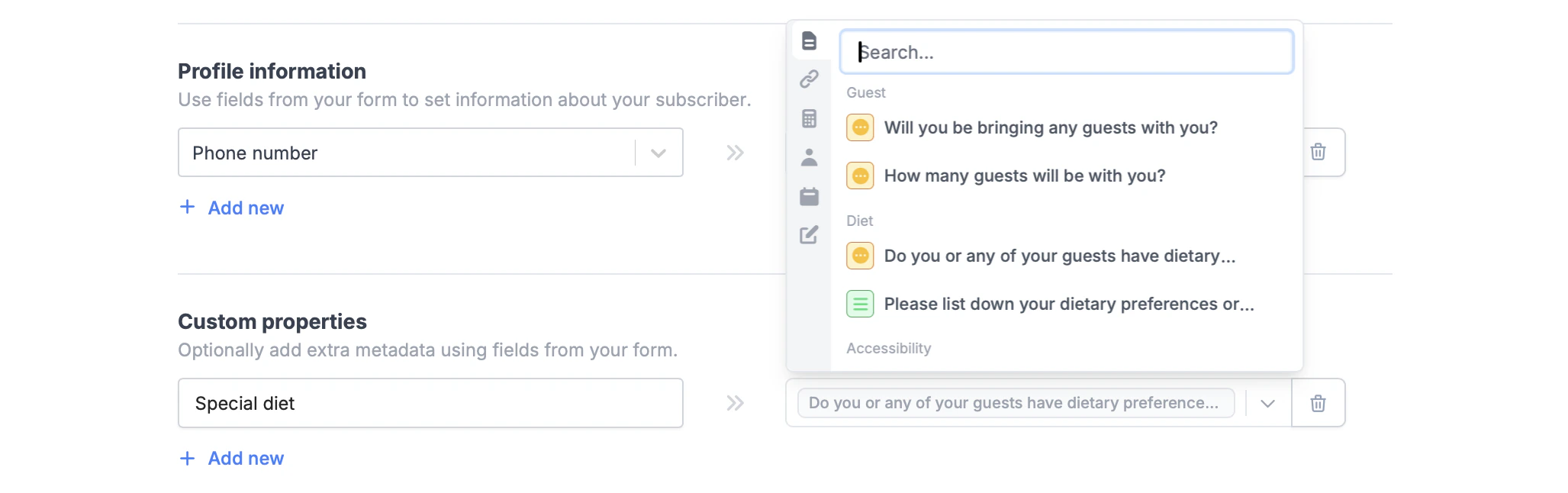The width and height of the screenshot is (1568, 493).
Task: Open the link sidebar icon
Action: tap(809, 79)
